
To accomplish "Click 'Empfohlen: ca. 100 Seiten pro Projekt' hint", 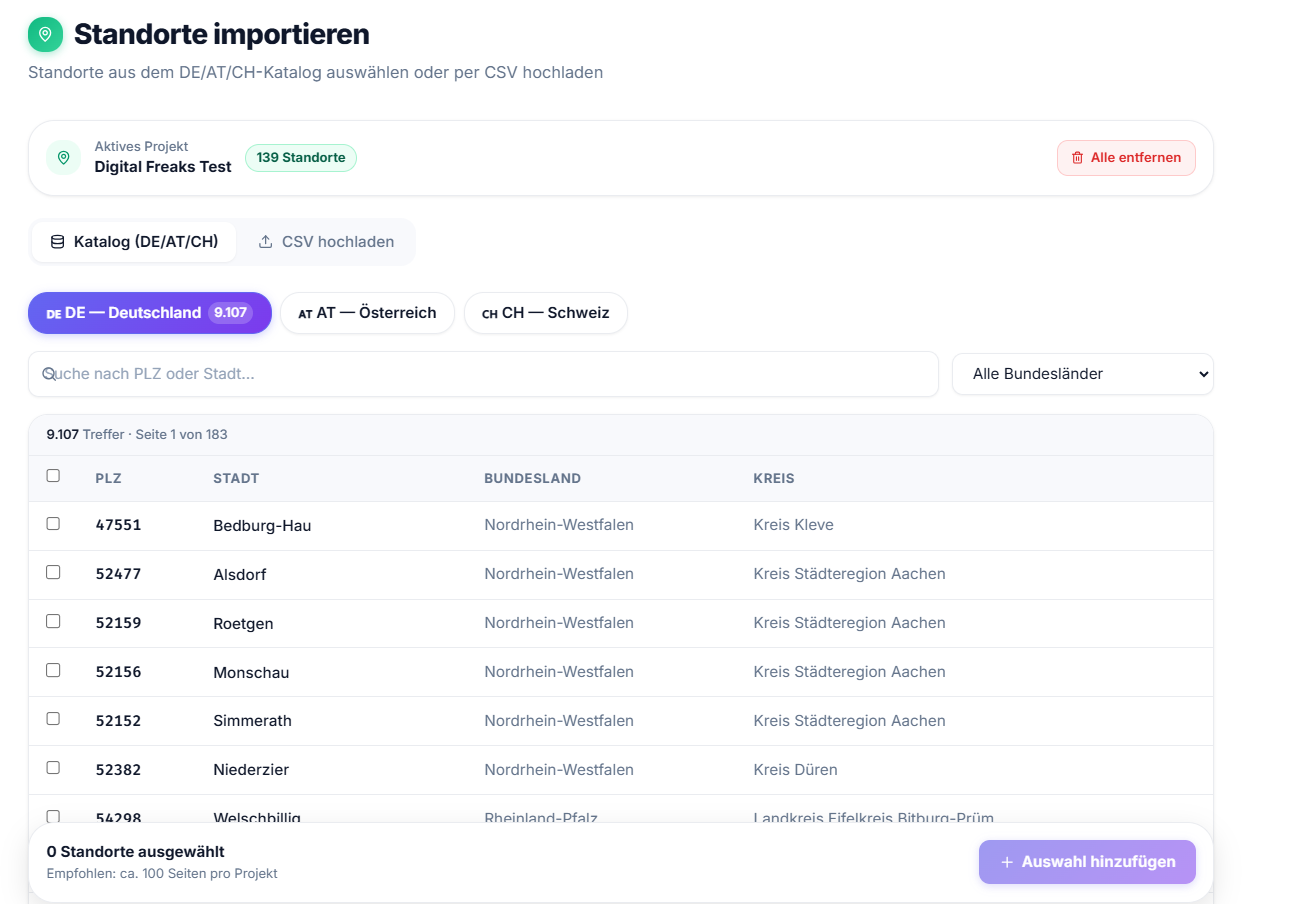I will pos(162,874).
